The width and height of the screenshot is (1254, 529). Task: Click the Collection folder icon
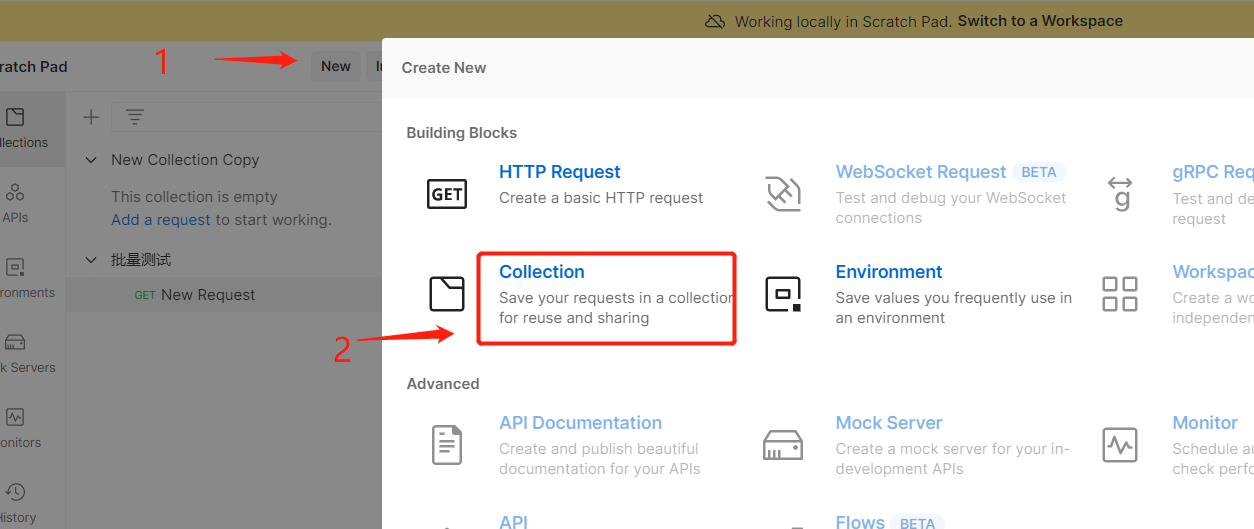pyautogui.click(x=447, y=294)
